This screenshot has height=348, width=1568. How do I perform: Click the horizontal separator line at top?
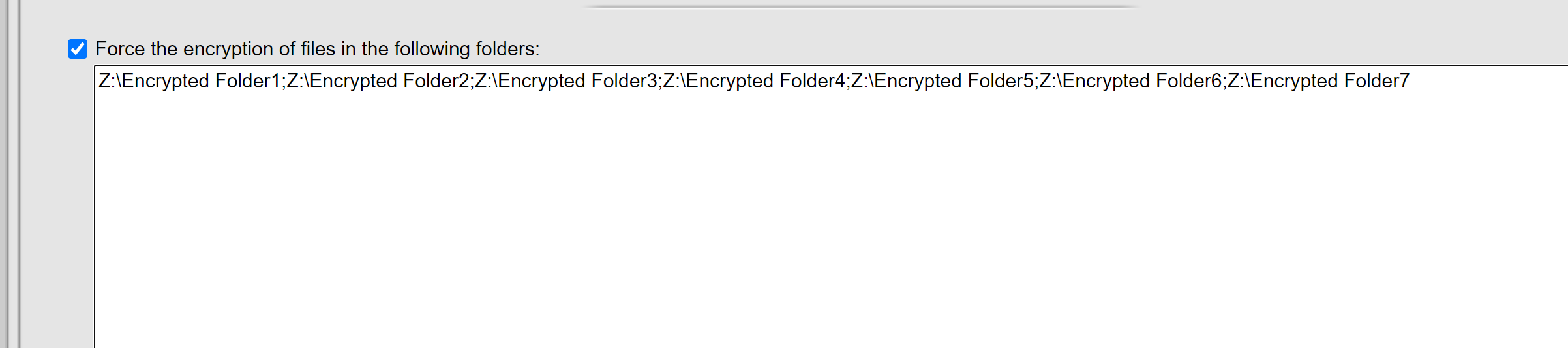tap(861, 7)
